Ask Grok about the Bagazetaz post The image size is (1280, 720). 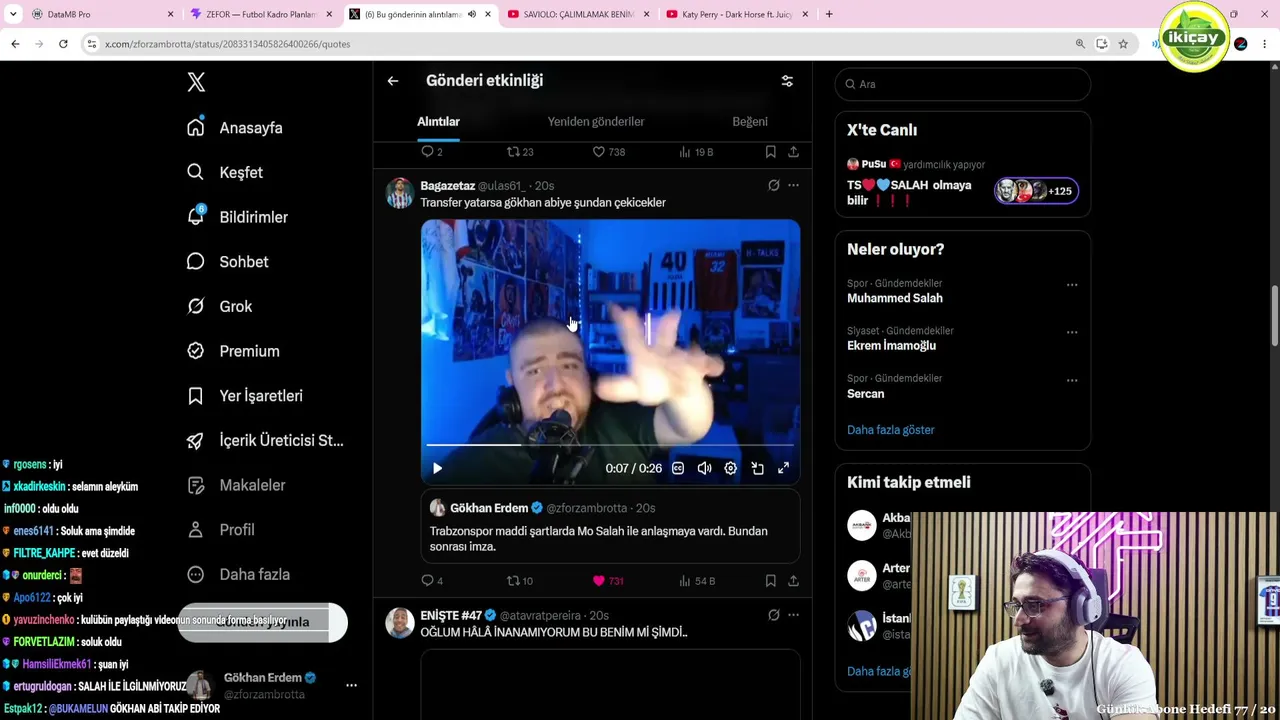click(x=774, y=185)
